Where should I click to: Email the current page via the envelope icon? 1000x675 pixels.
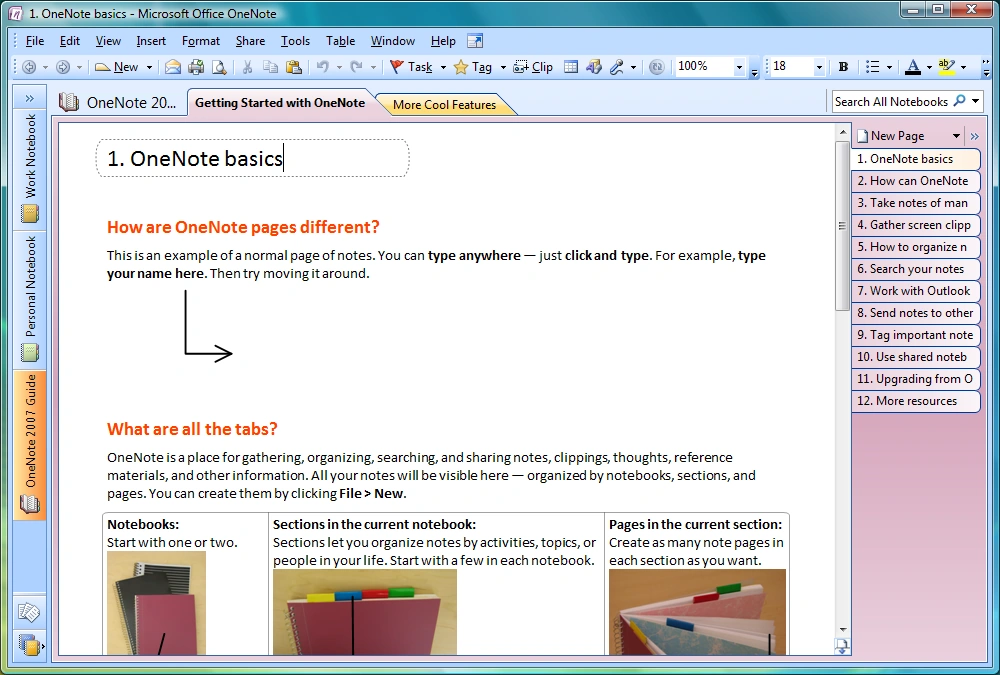[x=172, y=67]
